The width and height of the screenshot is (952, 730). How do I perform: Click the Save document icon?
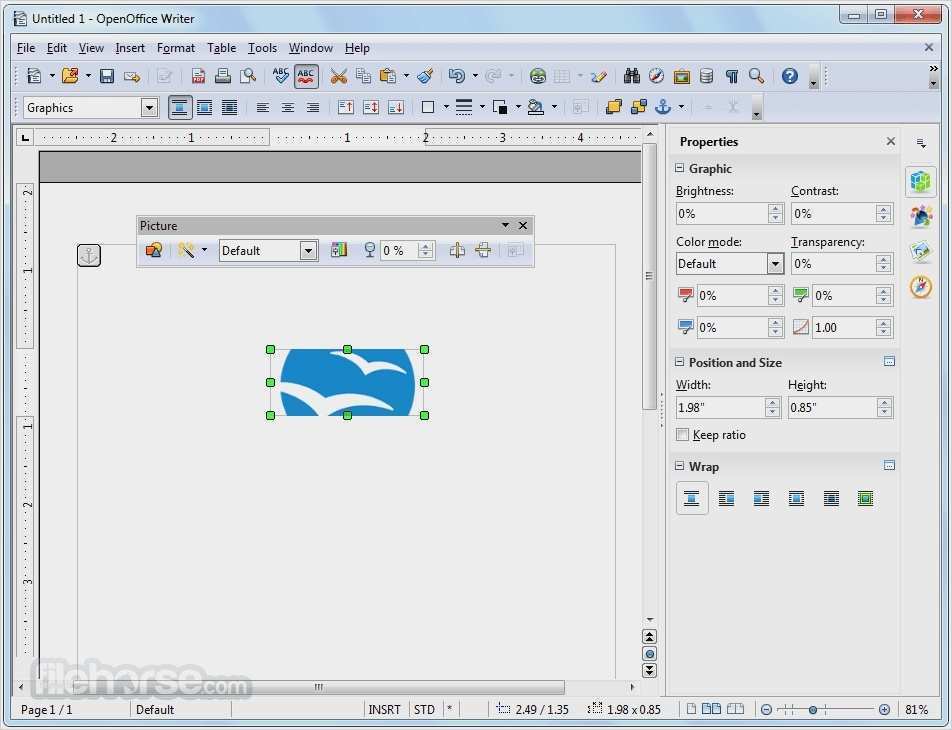point(106,76)
